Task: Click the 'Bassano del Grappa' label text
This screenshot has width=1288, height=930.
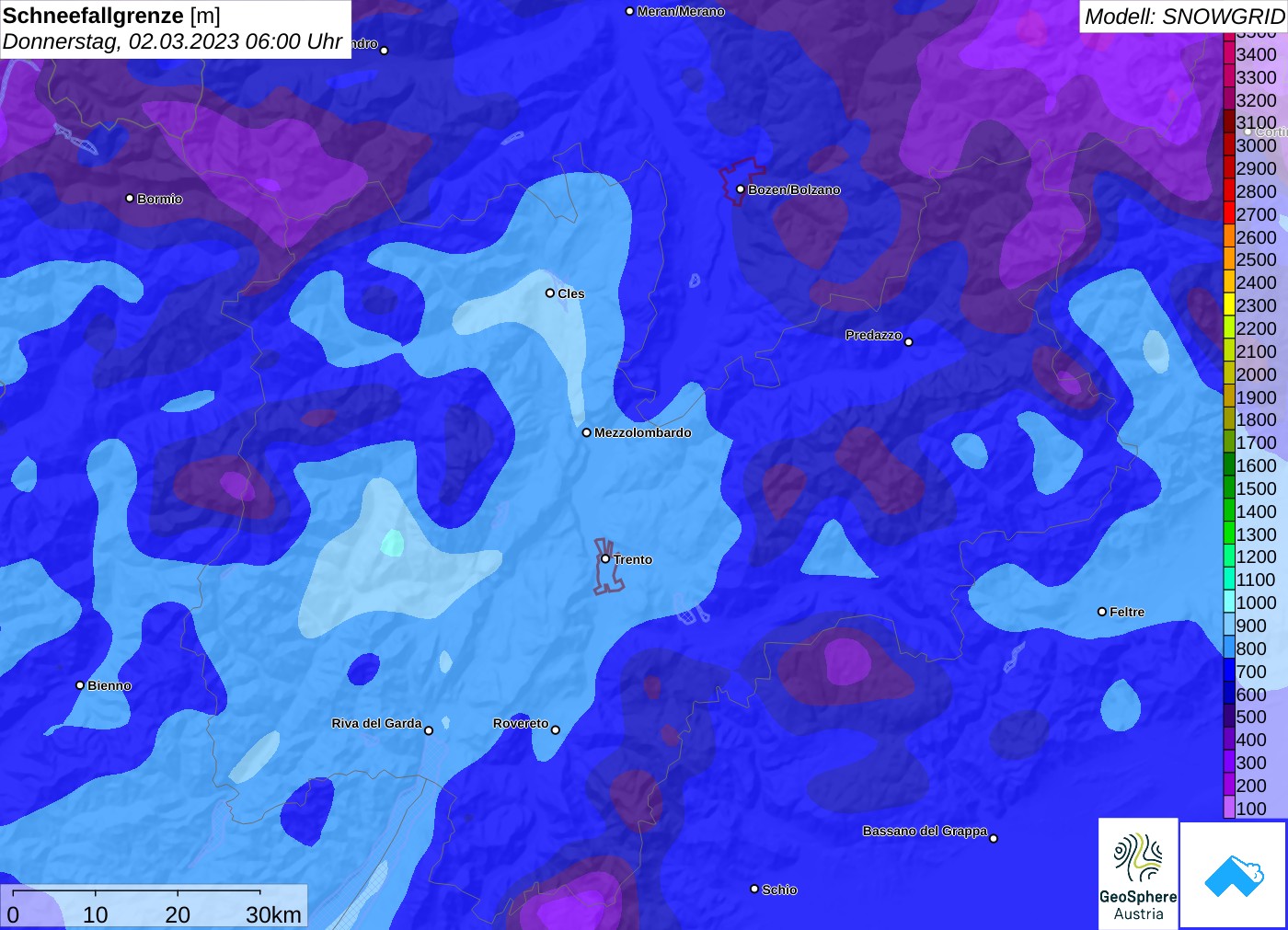Action: click(x=925, y=831)
